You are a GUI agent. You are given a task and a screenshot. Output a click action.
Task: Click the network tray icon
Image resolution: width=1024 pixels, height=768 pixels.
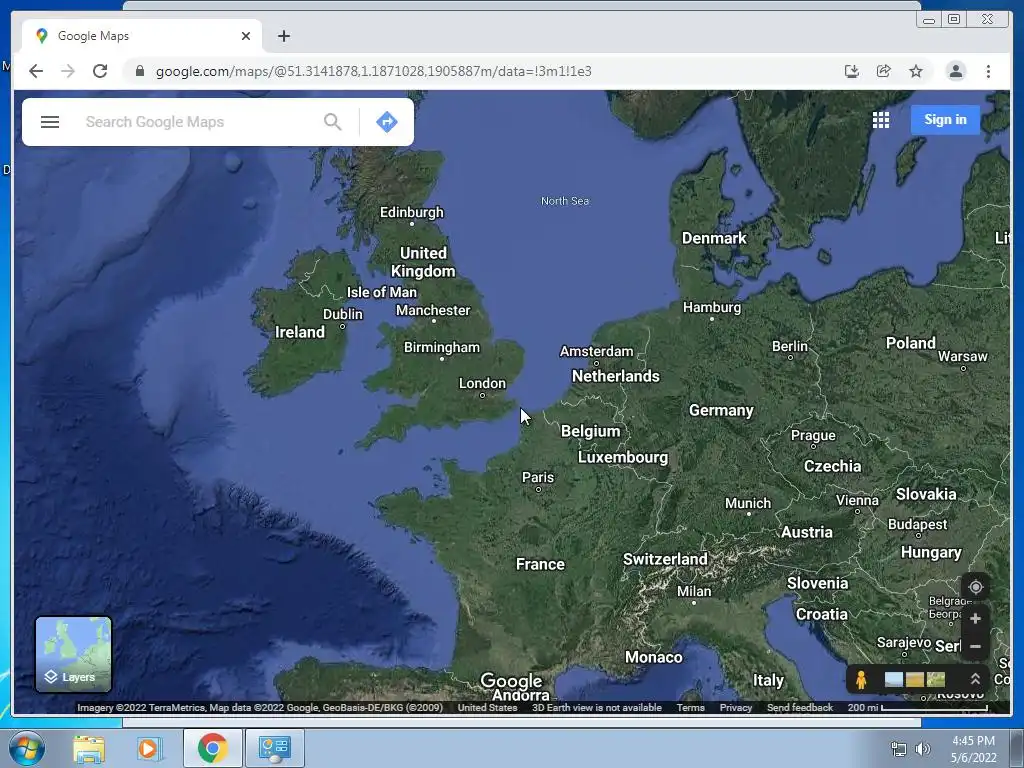coord(899,749)
